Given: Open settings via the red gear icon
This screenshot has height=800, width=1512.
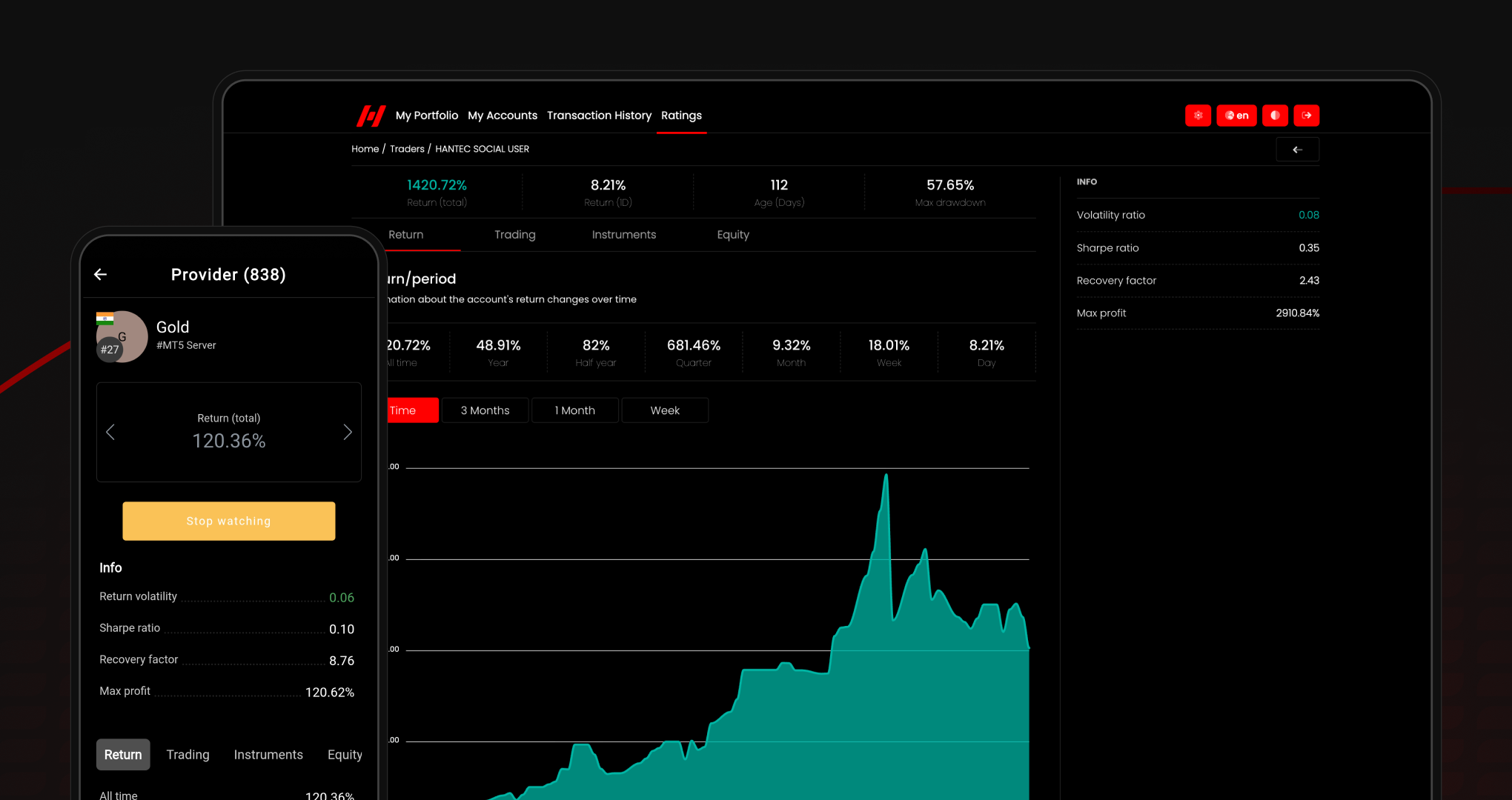Looking at the screenshot, I should pos(1198,116).
